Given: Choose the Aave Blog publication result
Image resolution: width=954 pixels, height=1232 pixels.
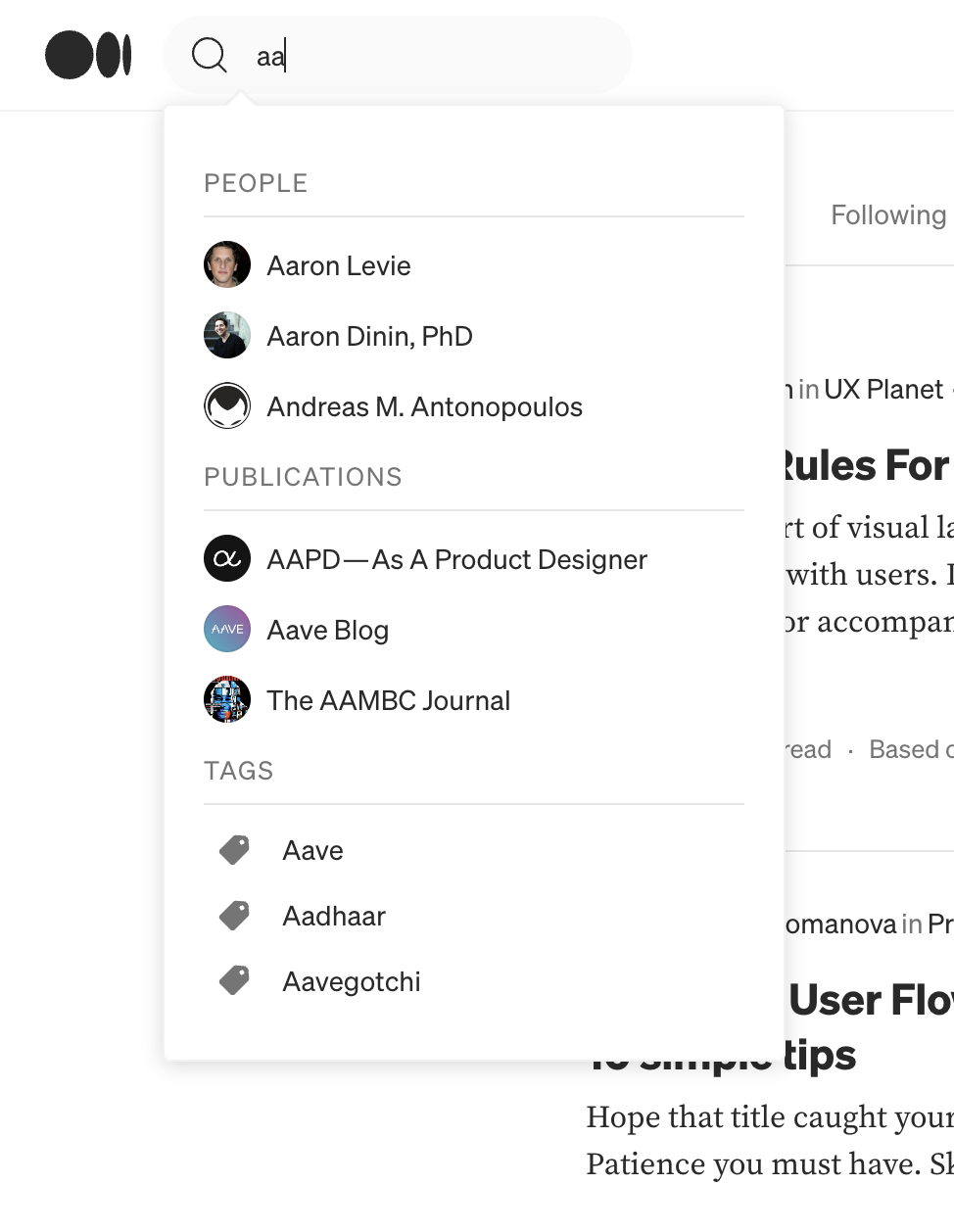Looking at the screenshot, I should point(327,631).
